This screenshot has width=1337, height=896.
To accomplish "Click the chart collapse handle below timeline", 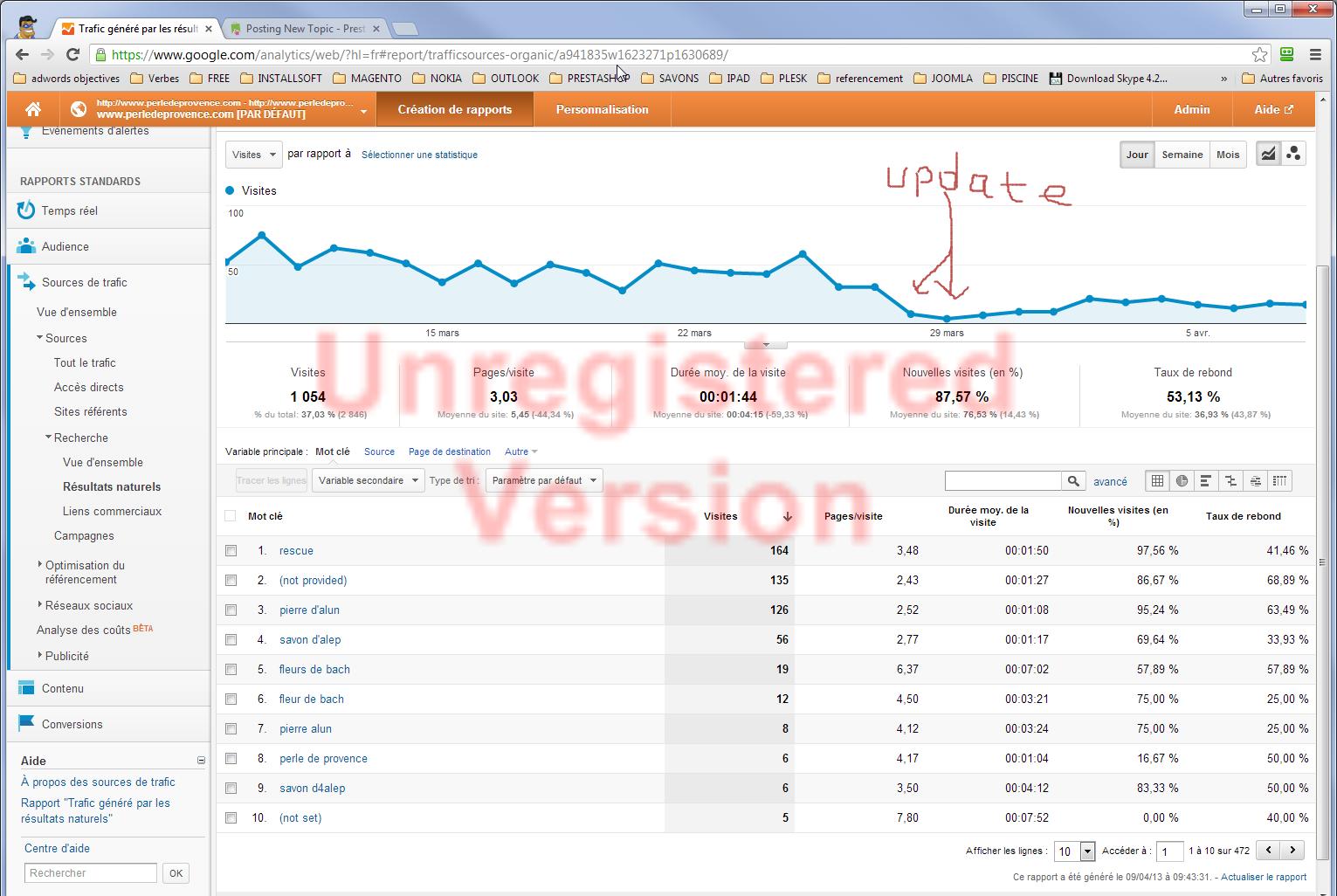I will coord(766,346).
